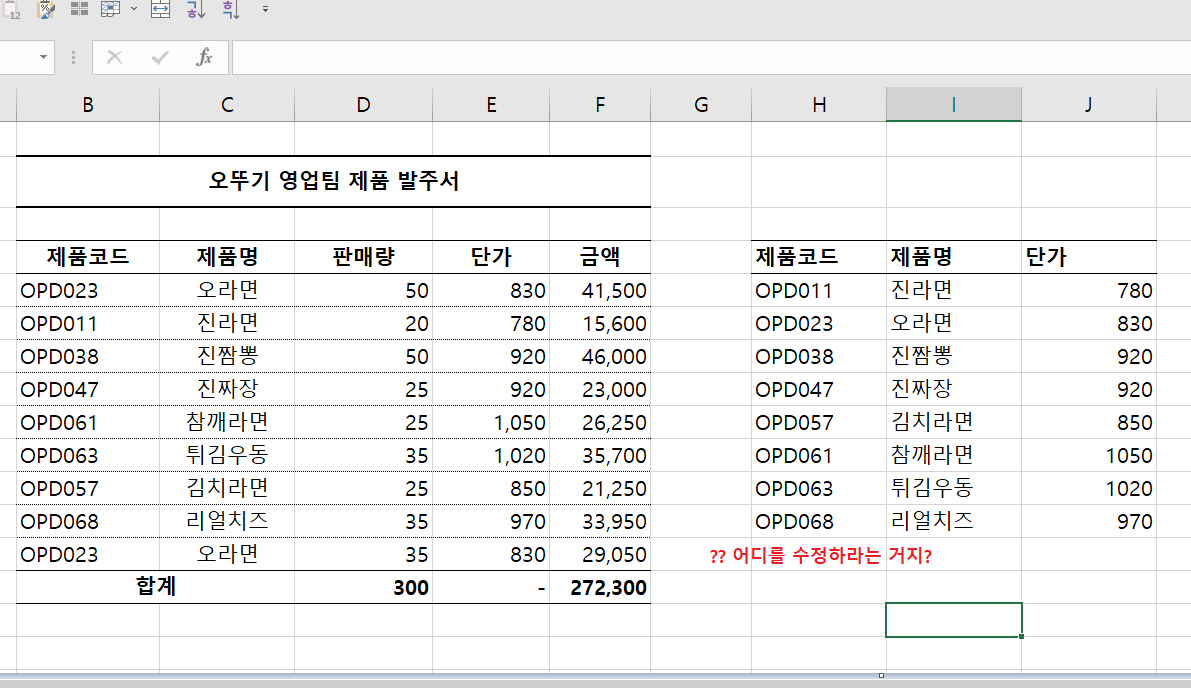The height and width of the screenshot is (688, 1191).
Task: Open the Insert Function fx button
Action: pos(204,57)
